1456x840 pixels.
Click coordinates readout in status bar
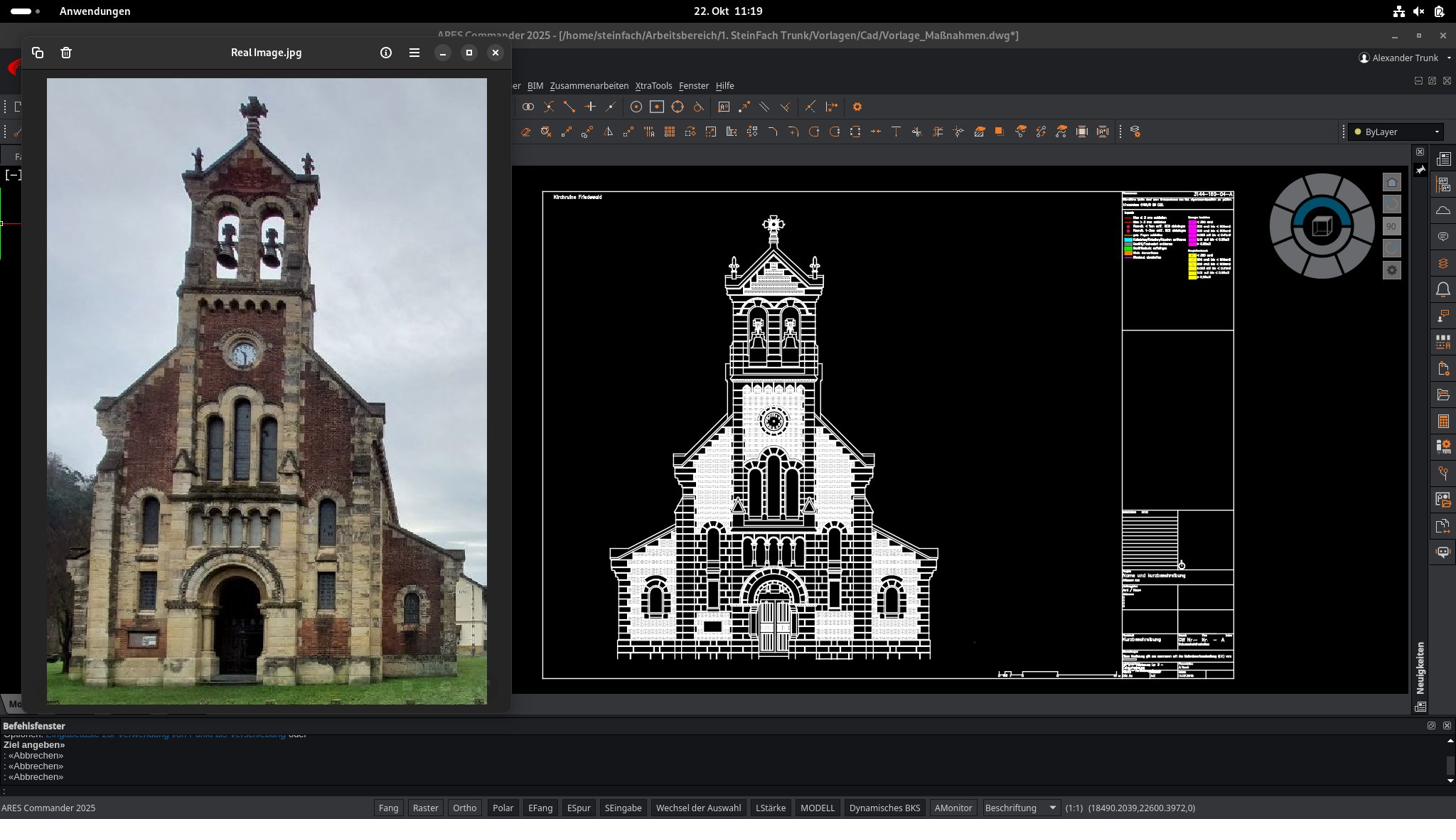pos(1141,808)
